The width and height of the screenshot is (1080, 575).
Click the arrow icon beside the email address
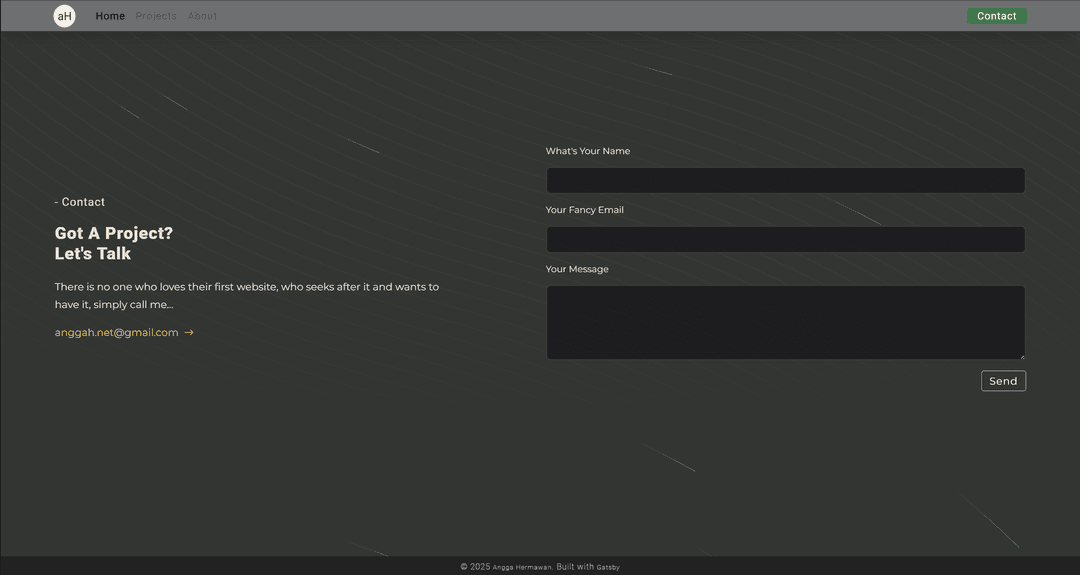click(189, 333)
